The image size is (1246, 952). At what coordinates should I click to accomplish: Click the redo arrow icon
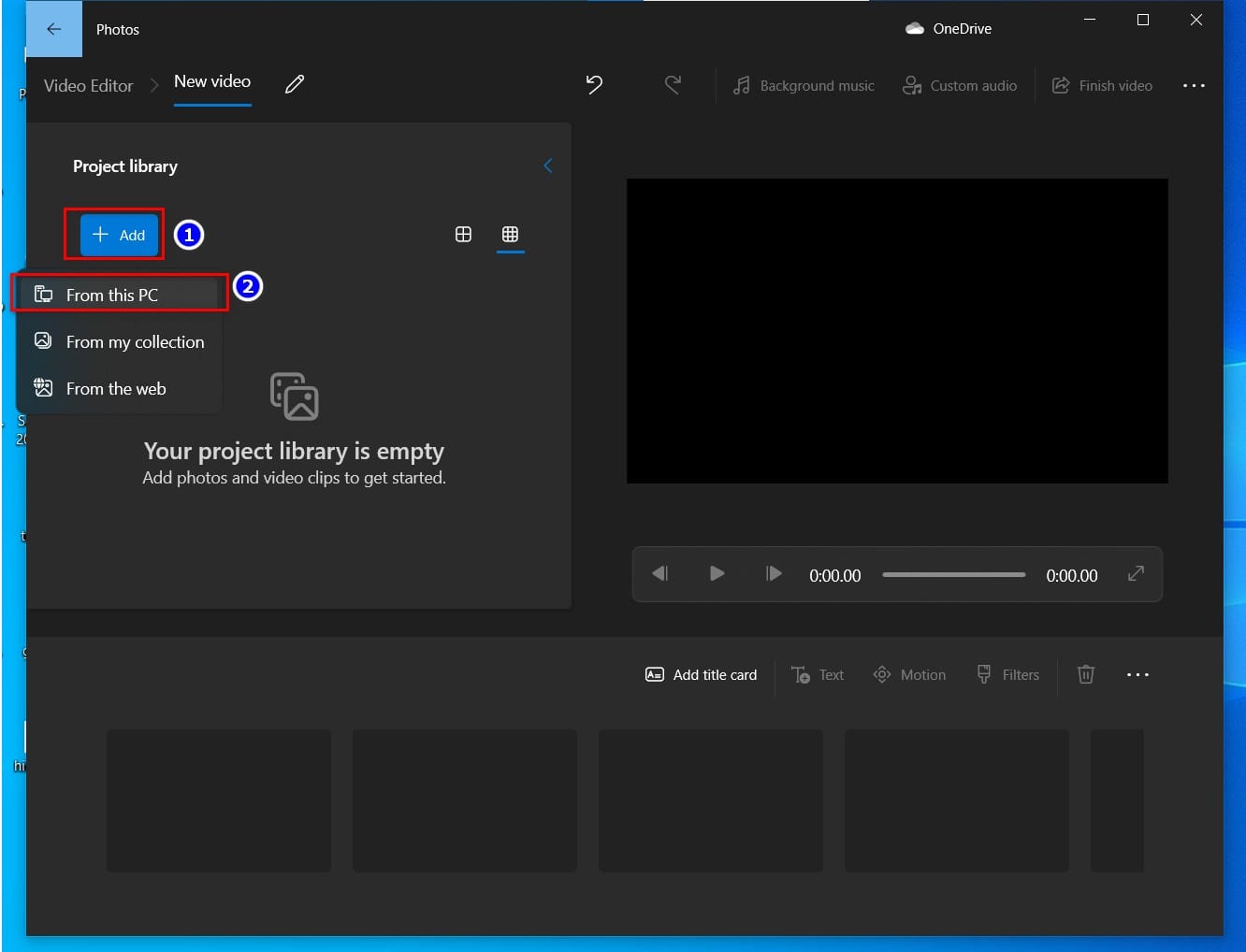(x=673, y=85)
